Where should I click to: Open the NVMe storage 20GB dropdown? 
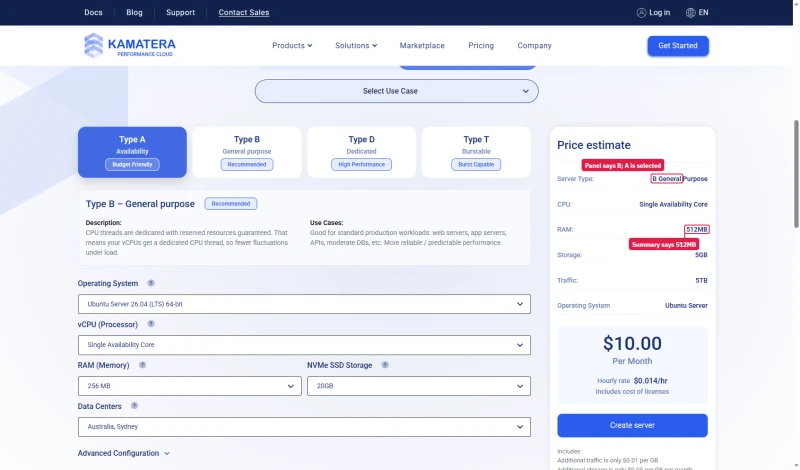coord(419,386)
